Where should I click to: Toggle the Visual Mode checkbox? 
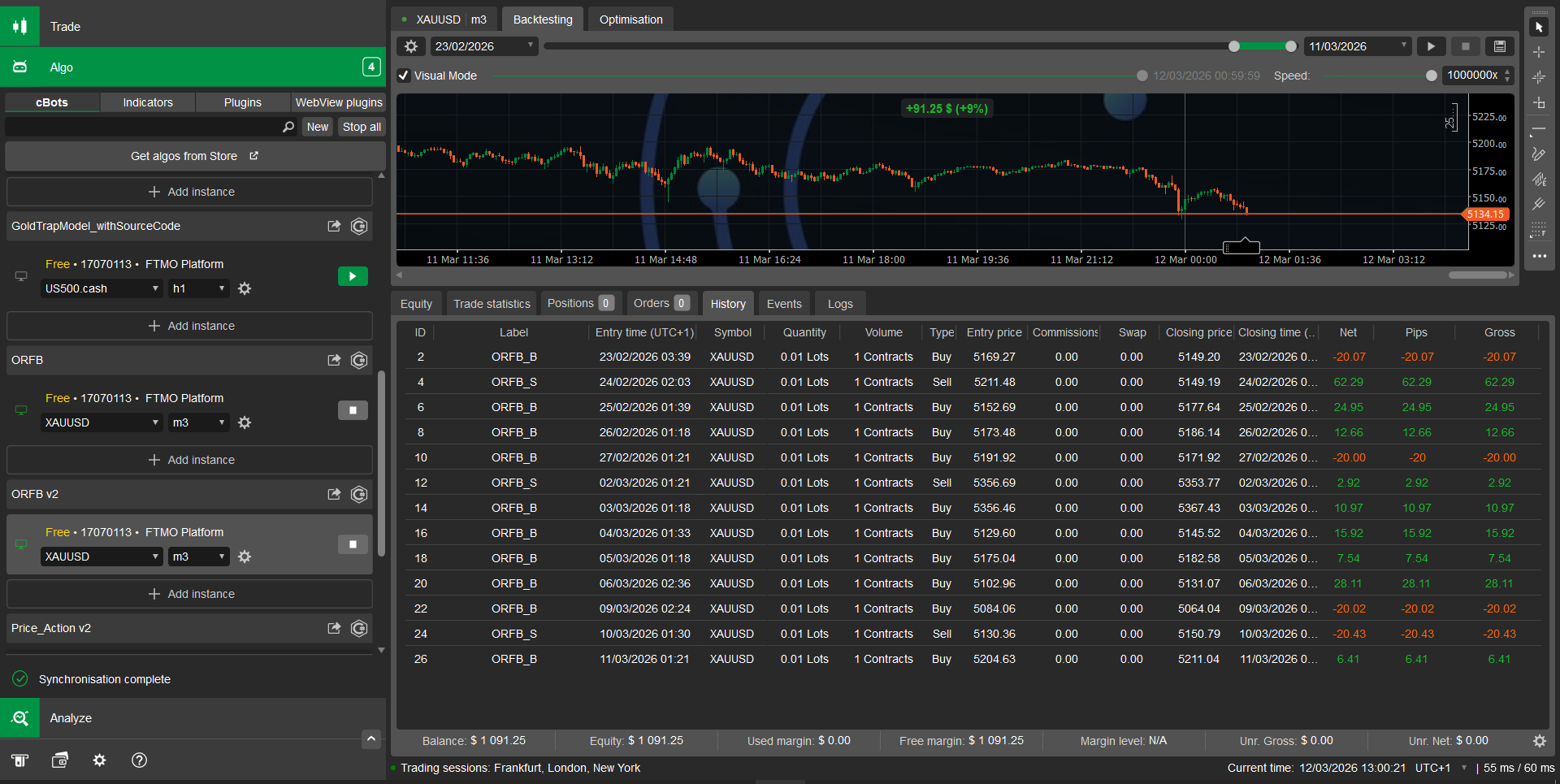404,76
